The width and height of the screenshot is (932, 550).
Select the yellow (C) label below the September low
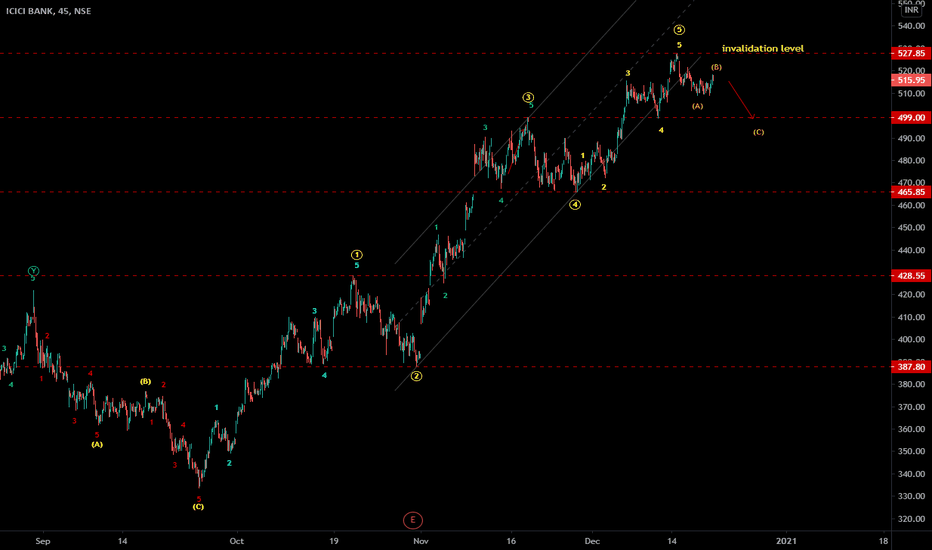click(x=198, y=507)
